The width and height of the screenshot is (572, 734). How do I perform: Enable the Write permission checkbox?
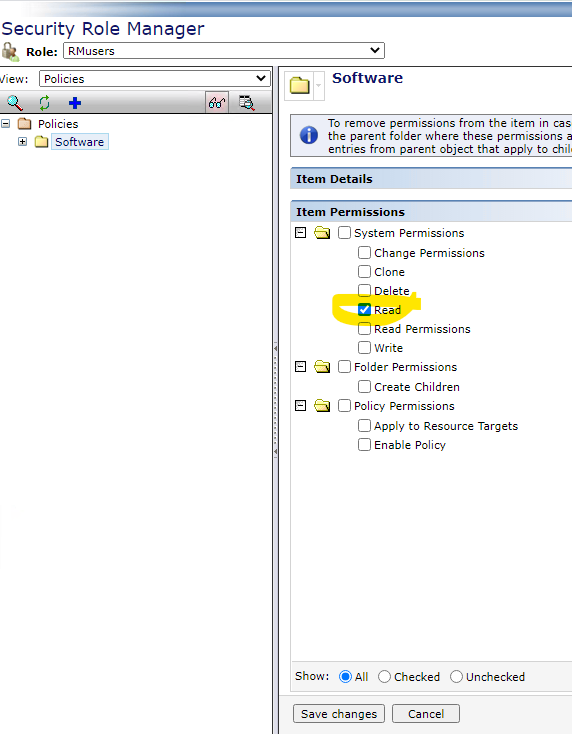(364, 347)
